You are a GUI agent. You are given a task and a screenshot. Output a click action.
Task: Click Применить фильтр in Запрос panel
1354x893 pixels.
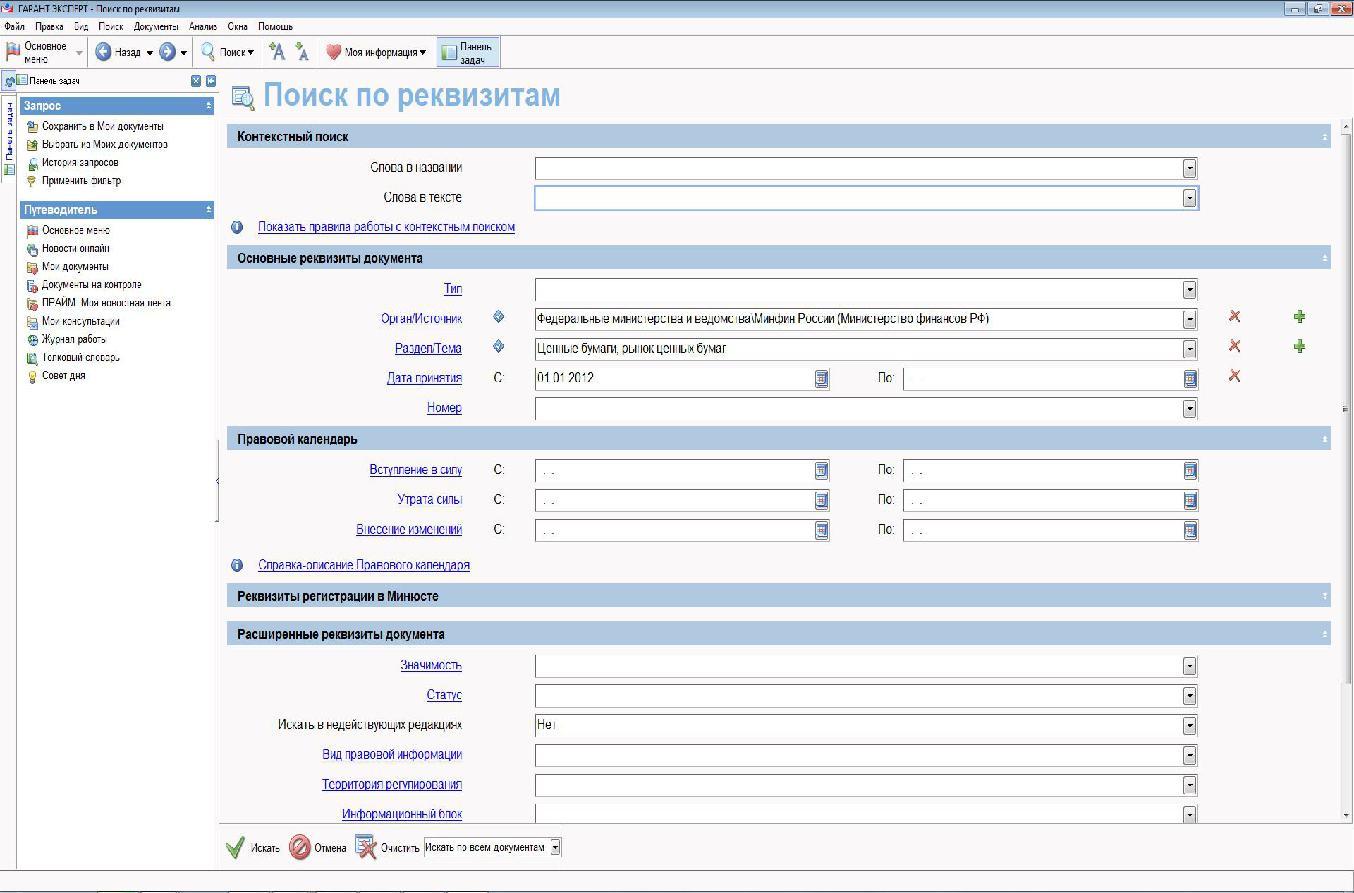point(74,181)
